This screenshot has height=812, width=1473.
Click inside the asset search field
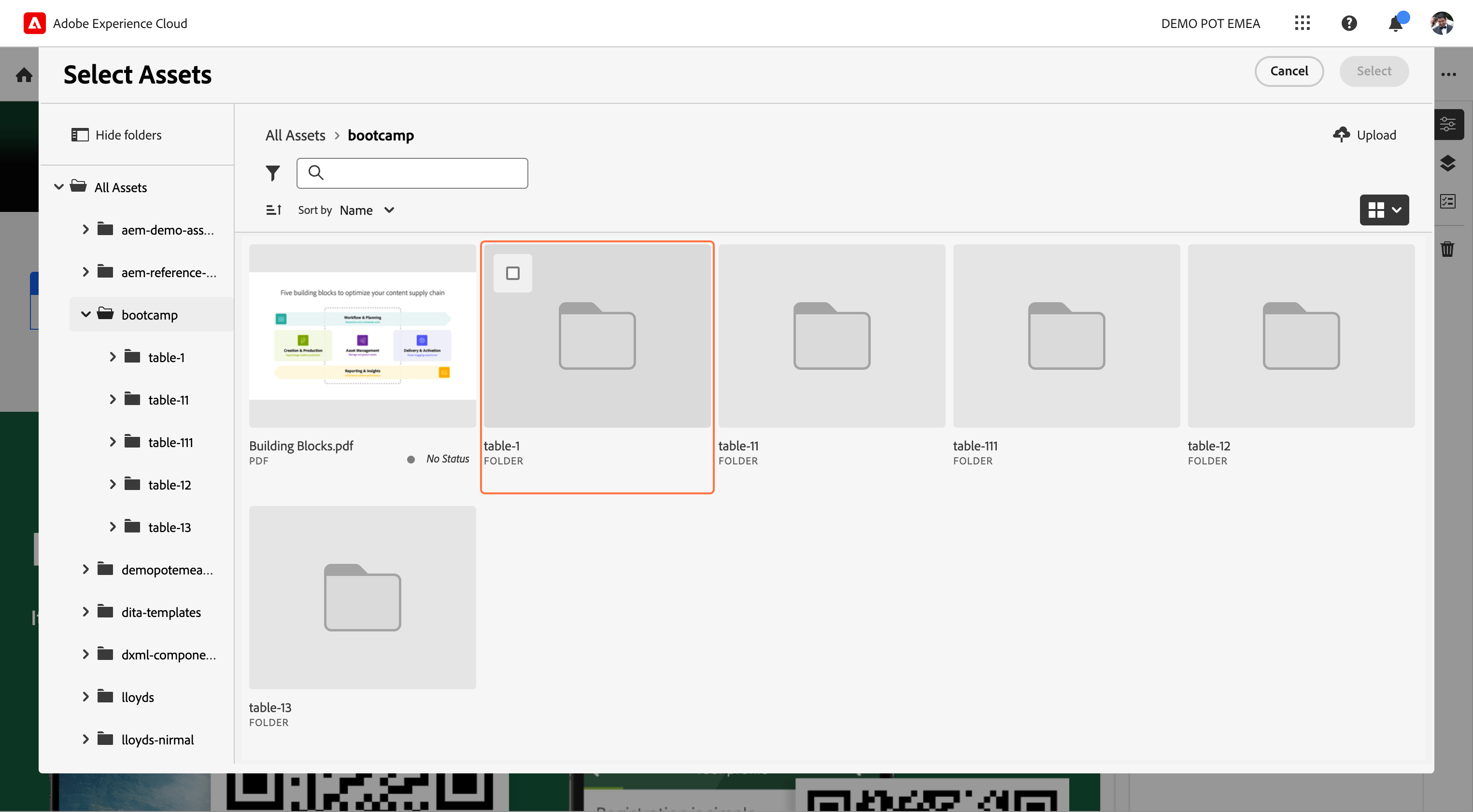411,173
